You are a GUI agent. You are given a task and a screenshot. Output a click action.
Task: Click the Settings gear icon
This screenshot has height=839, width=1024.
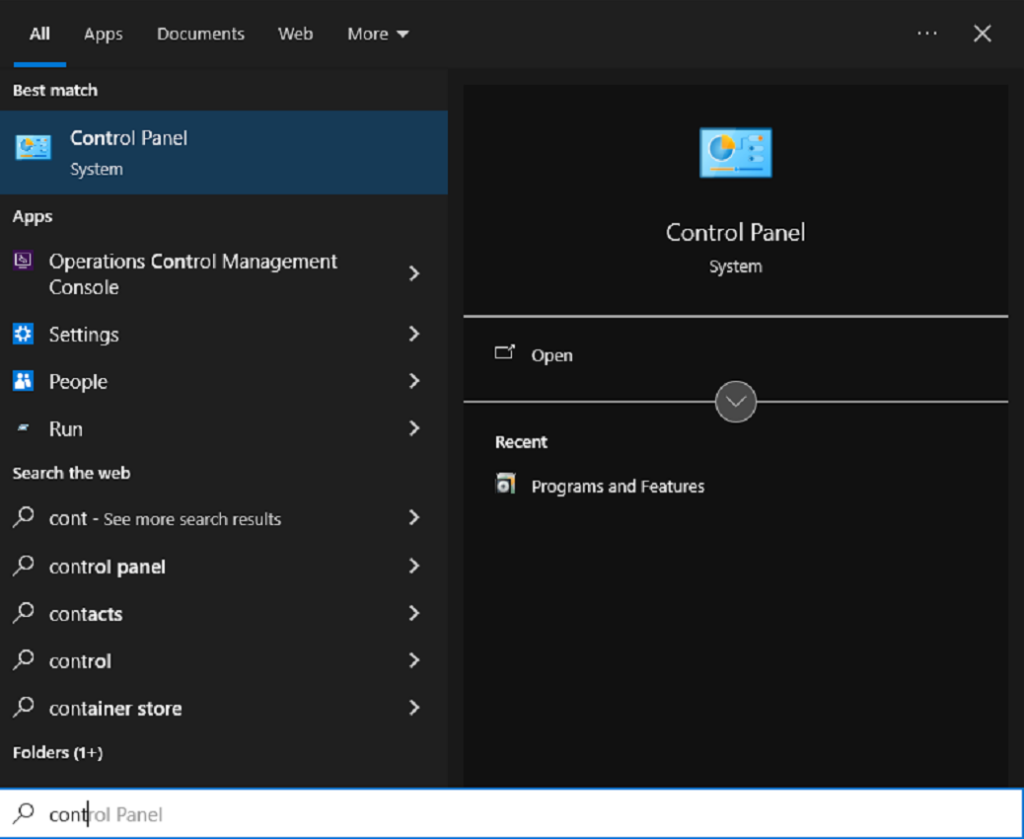(23, 334)
